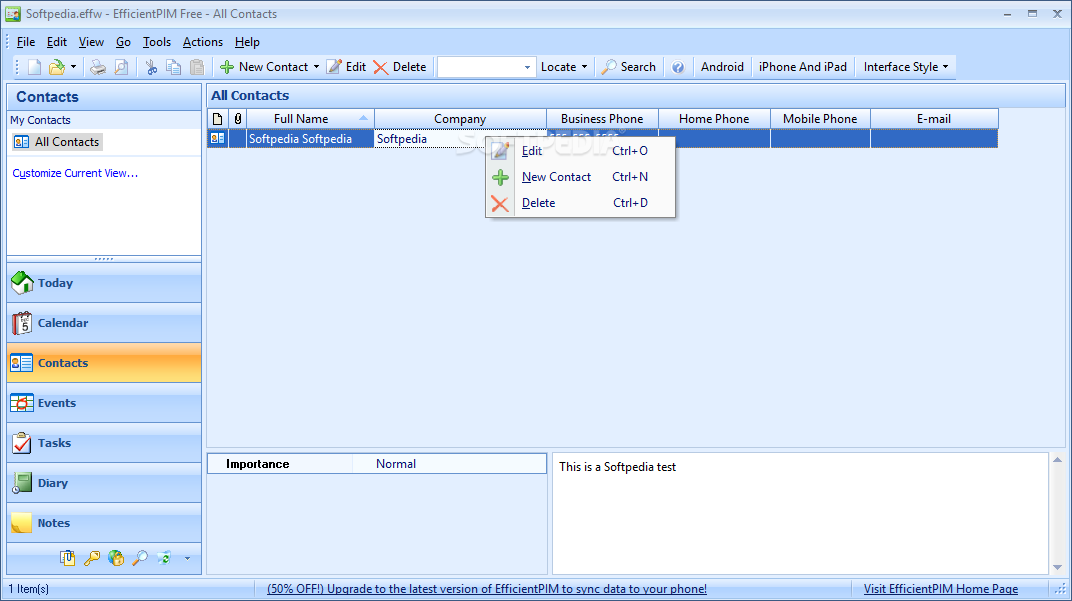Click the iPhone And iPad button
The image size is (1072, 601).
click(x=803, y=67)
